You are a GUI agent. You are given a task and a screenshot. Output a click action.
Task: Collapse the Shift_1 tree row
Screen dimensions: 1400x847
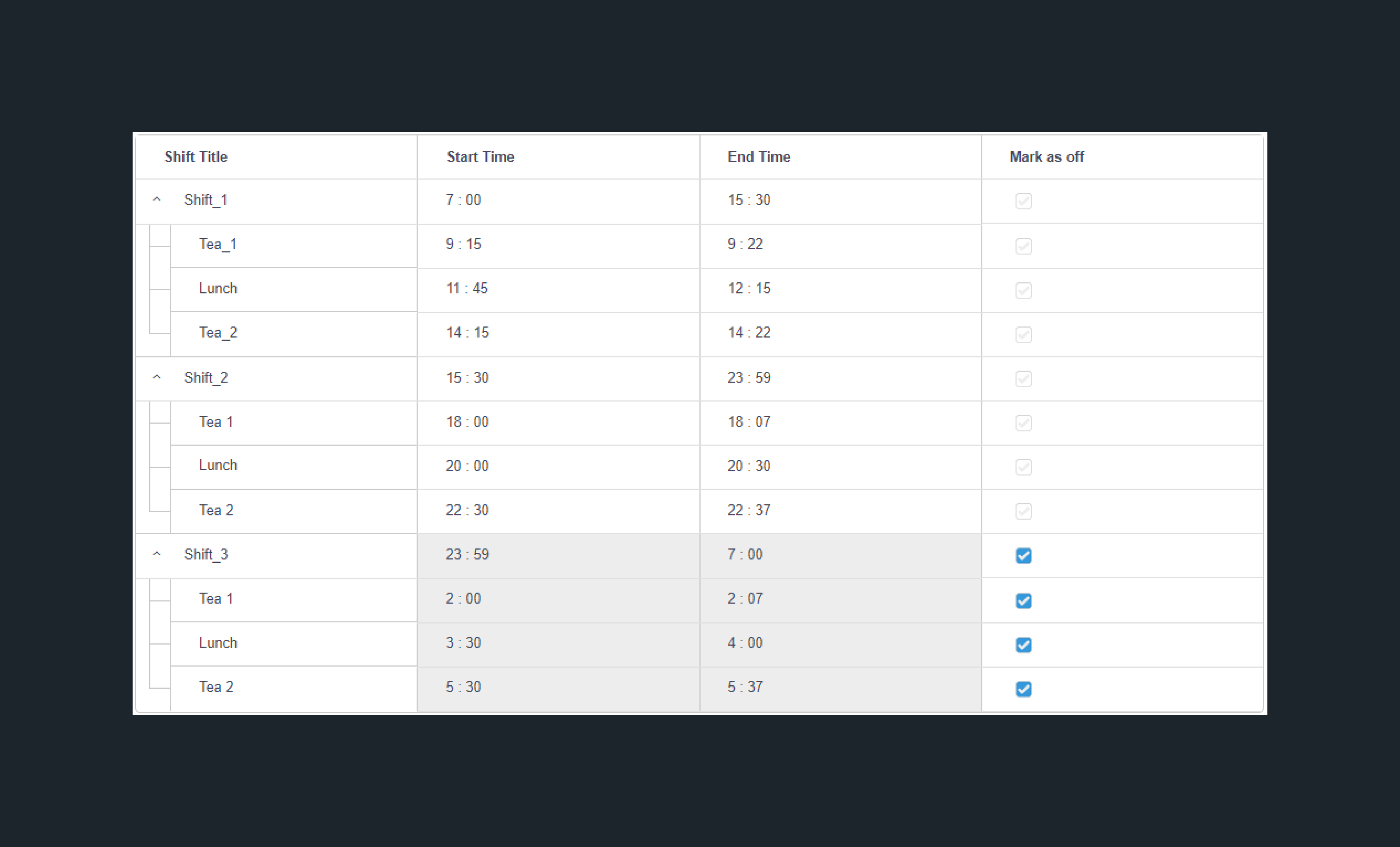coord(157,200)
